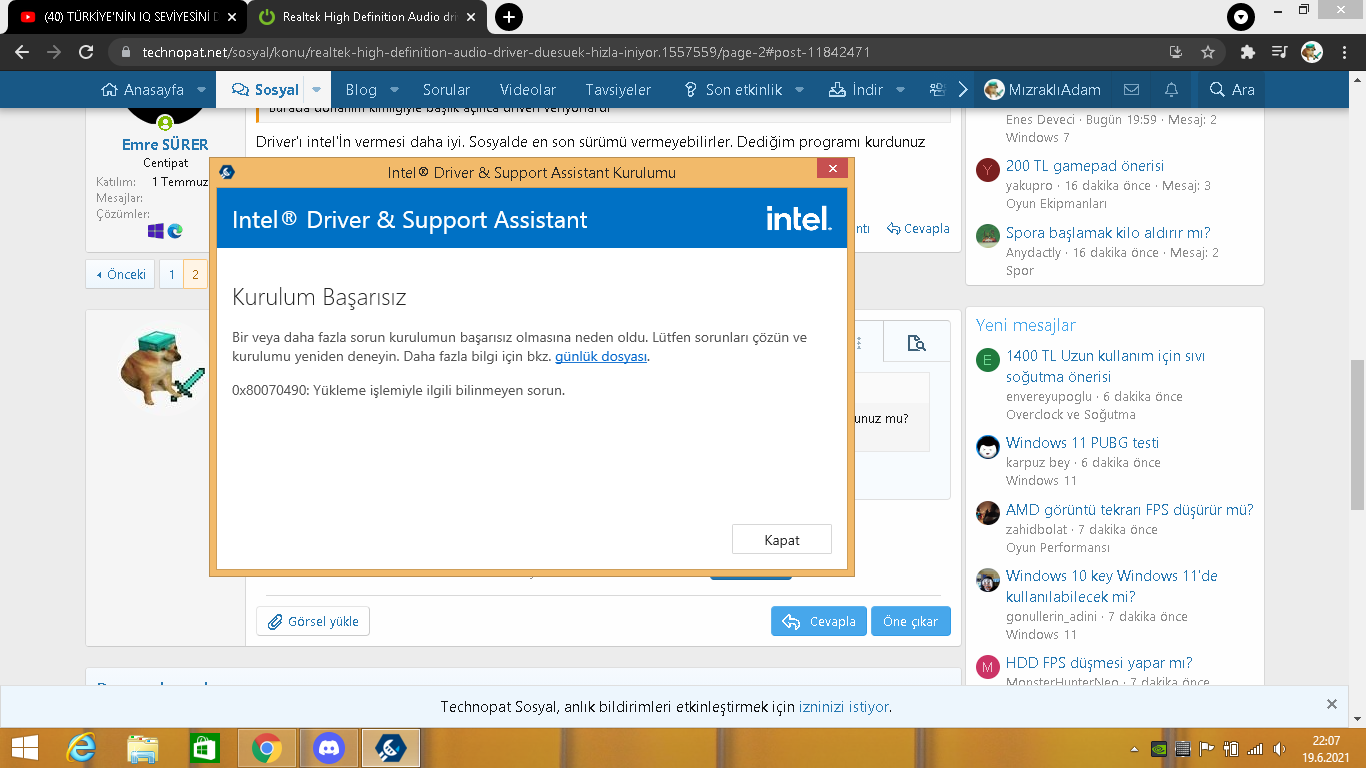Install the site app from the address bar icon
Viewport: 1366px width, 768px height.
(x=1176, y=52)
